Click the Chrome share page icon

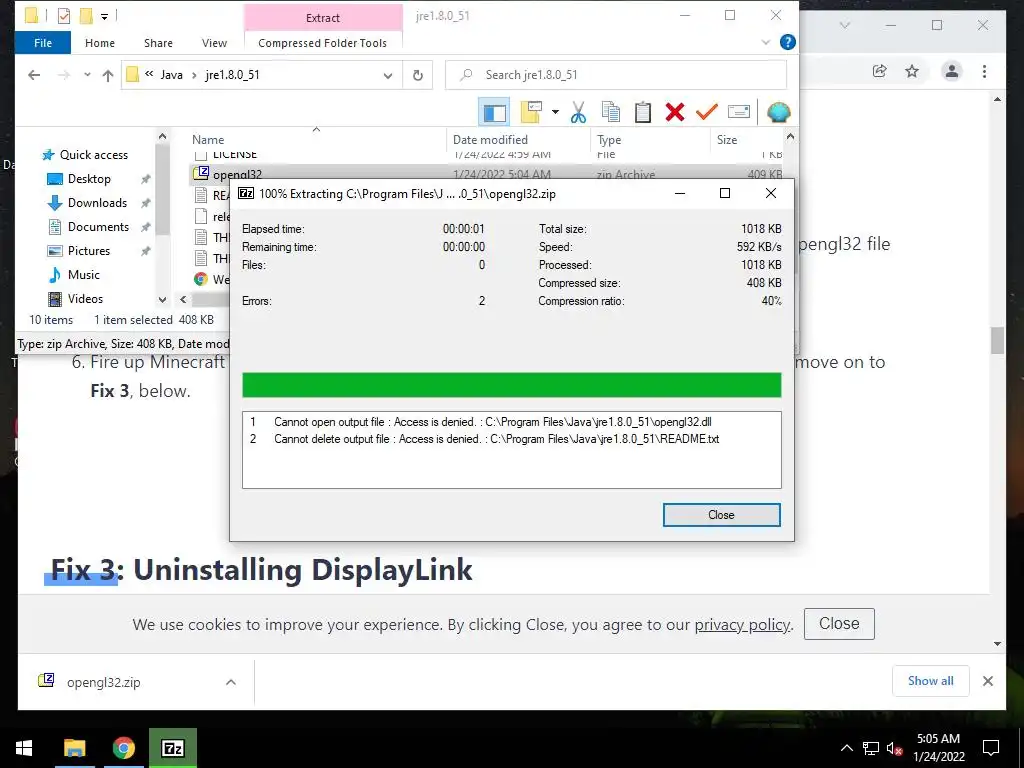point(880,71)
